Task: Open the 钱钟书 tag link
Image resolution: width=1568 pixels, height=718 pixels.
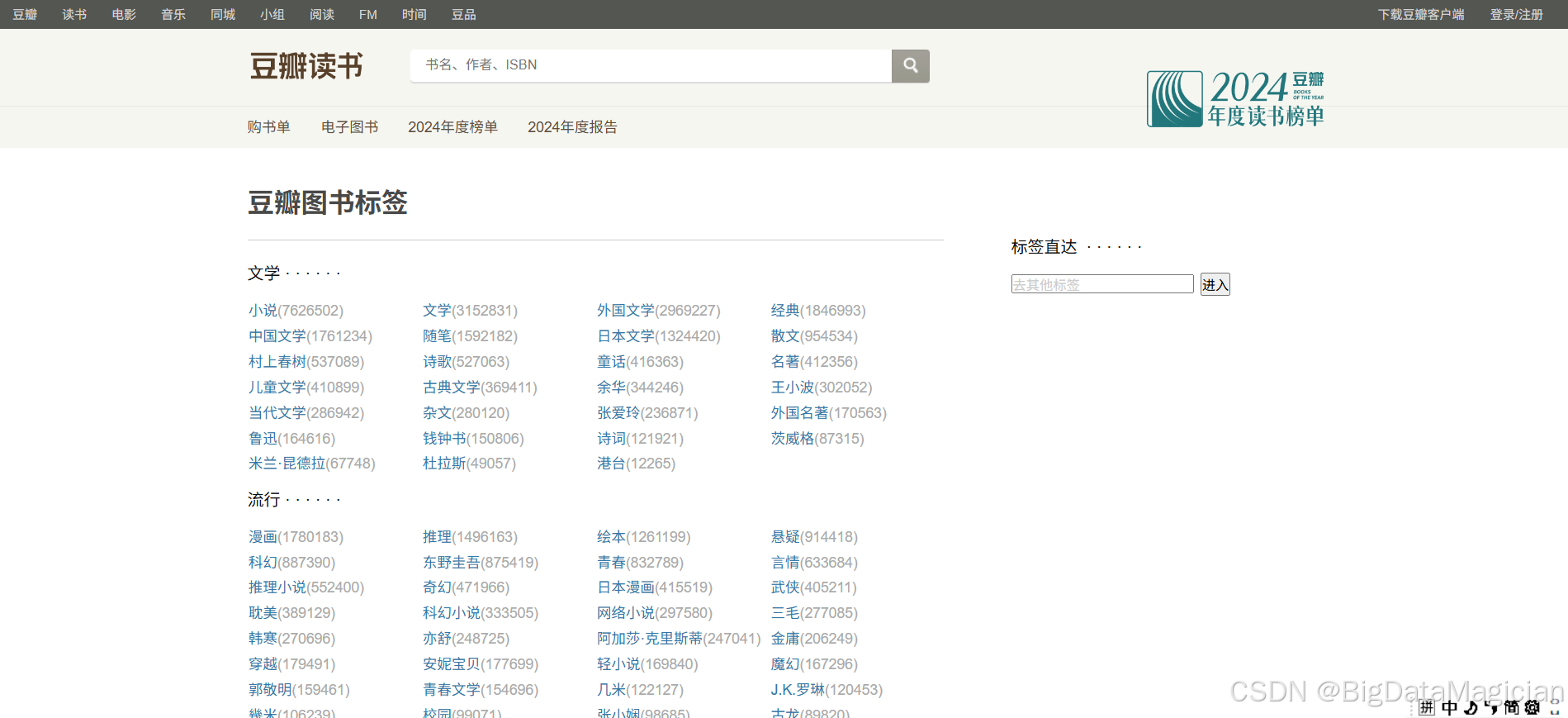Action: (x=444, y=439)
